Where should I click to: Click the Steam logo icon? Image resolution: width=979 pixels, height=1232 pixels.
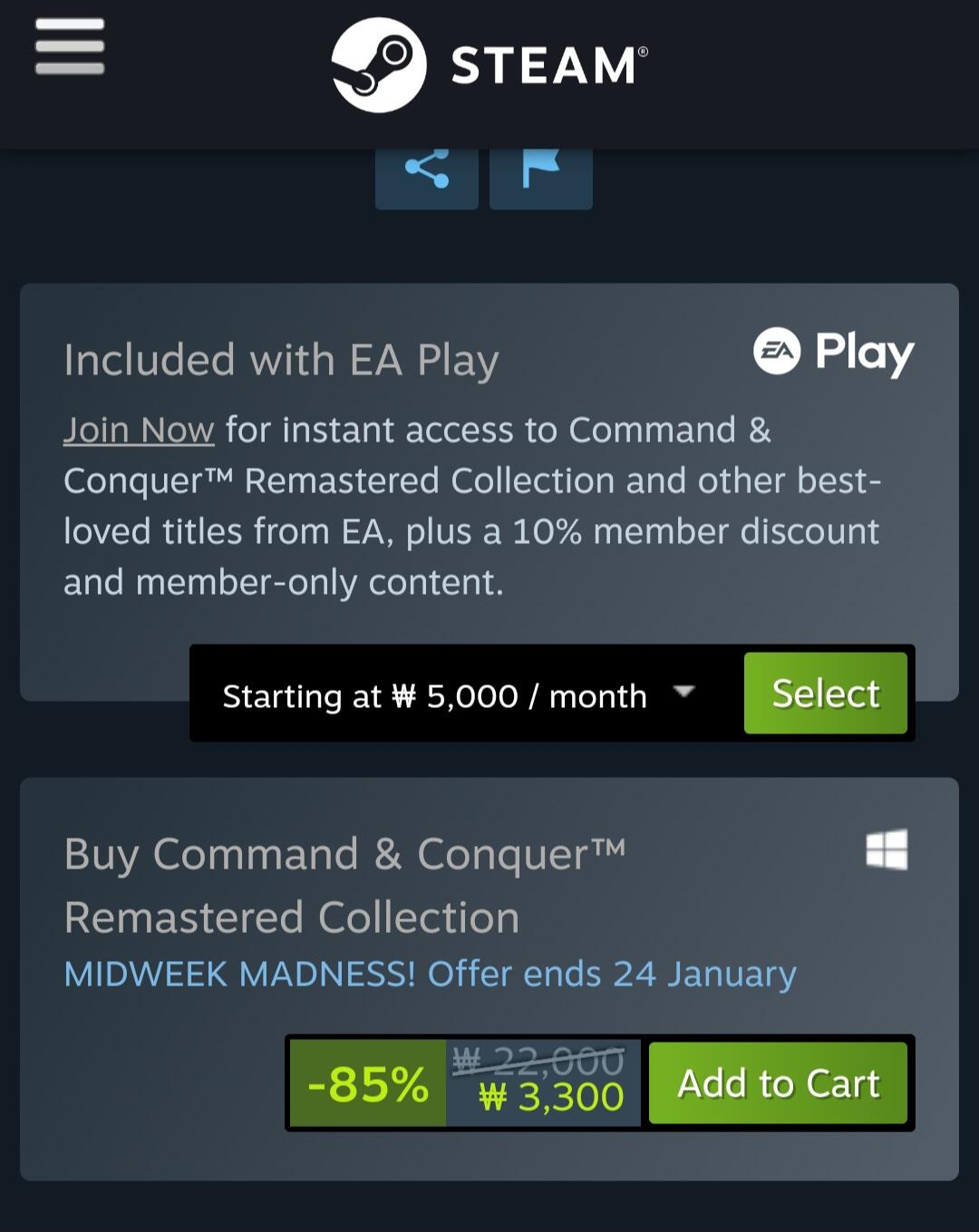click(x=378, y=65)
